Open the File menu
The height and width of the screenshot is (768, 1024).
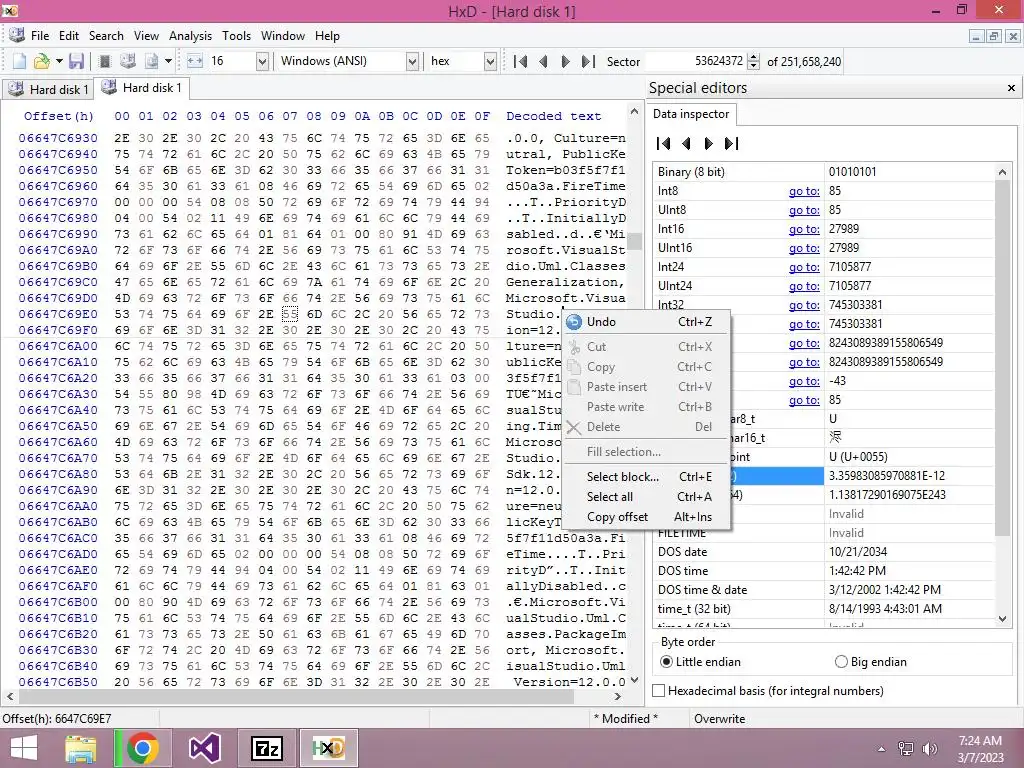[x=40, y=36]
